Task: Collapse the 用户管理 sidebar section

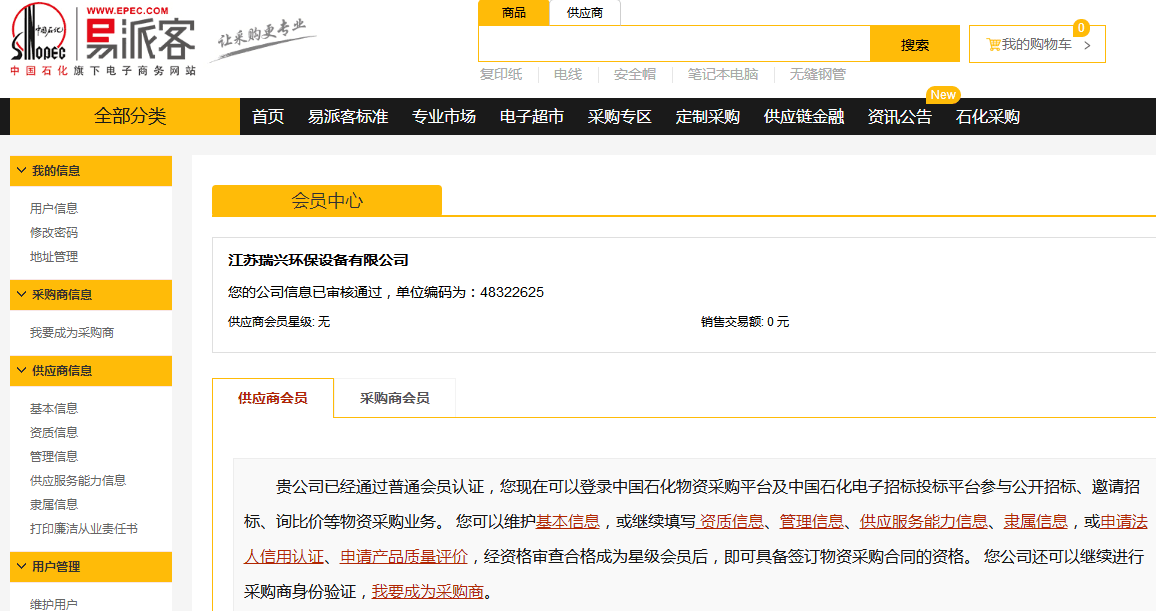Action: coord(21,567)
